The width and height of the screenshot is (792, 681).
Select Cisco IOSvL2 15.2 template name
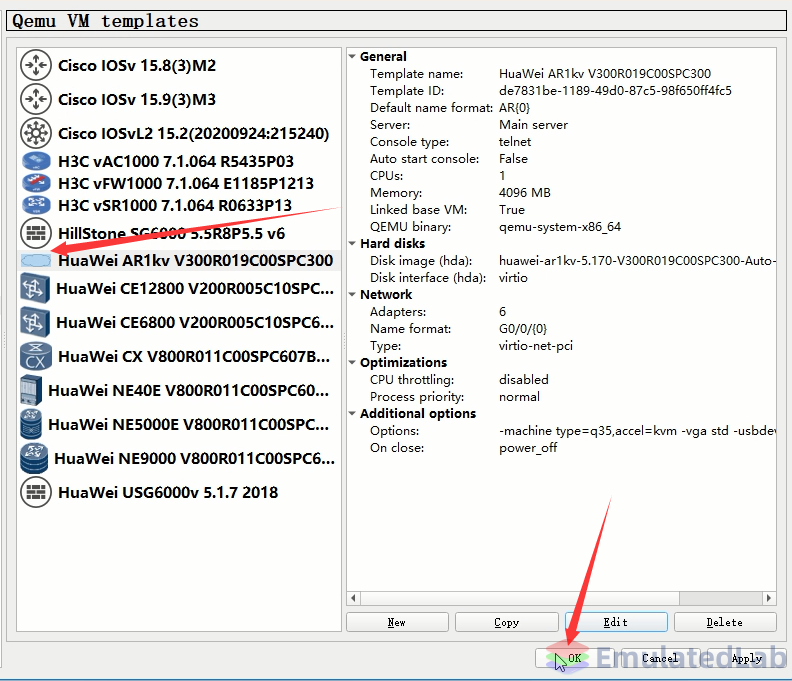point(193,133)
